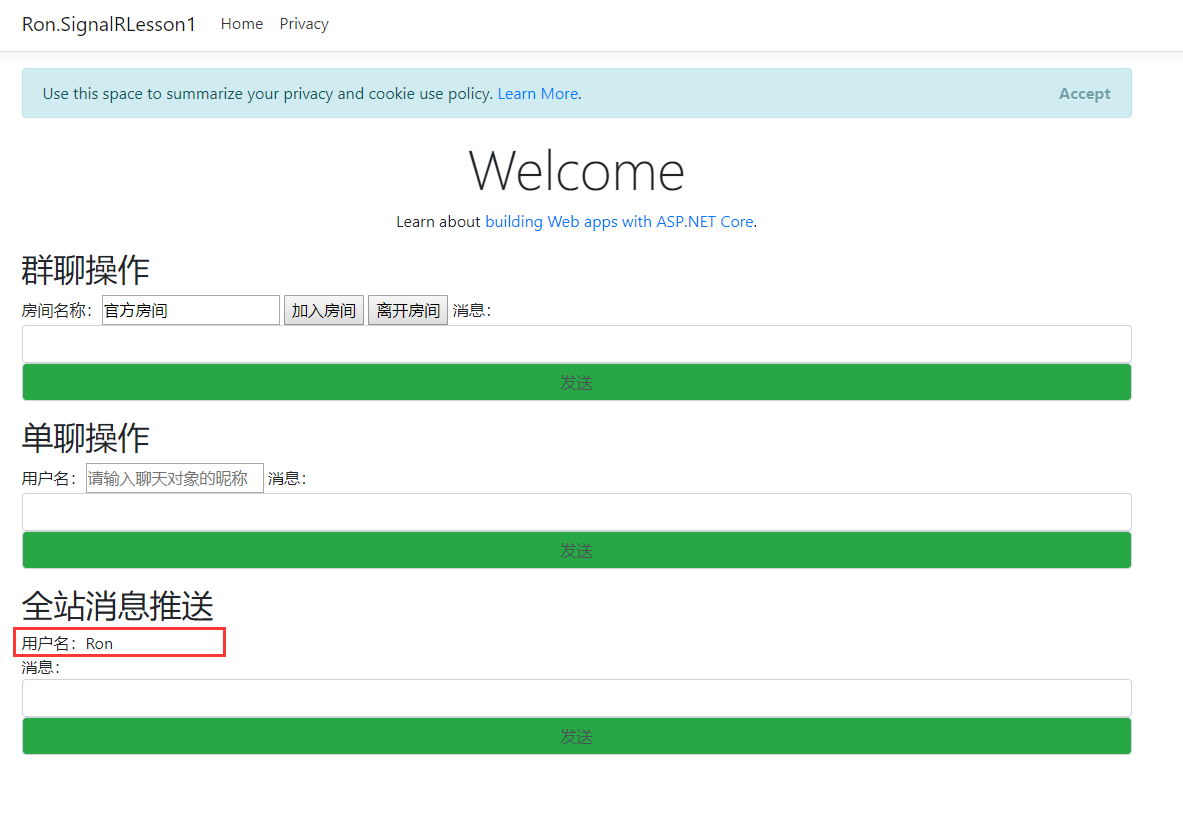
Task: Send the site-wide push message with 发送
Action: click(x=576, y=736)
